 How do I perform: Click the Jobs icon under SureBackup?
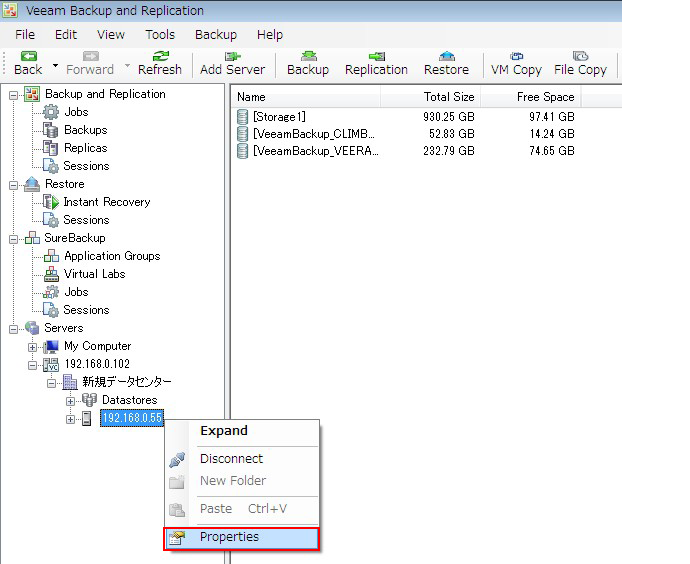point(51,292)
